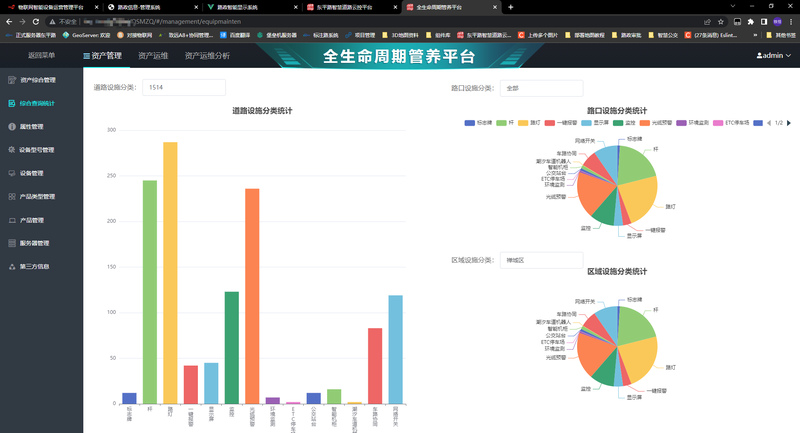This screenshot has height=433, width=800.
Task: Open 组件库 bookmark folder
Action: coord(438,35)
